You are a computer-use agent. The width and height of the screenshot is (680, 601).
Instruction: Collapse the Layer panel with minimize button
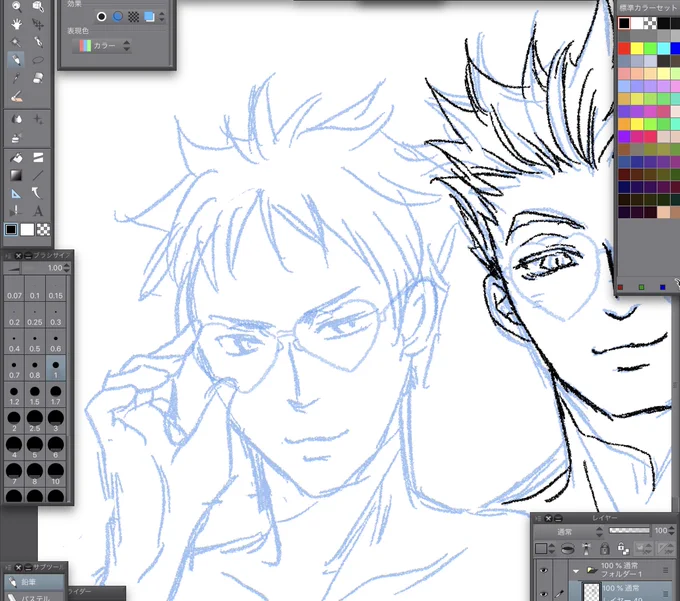(559, 518)
